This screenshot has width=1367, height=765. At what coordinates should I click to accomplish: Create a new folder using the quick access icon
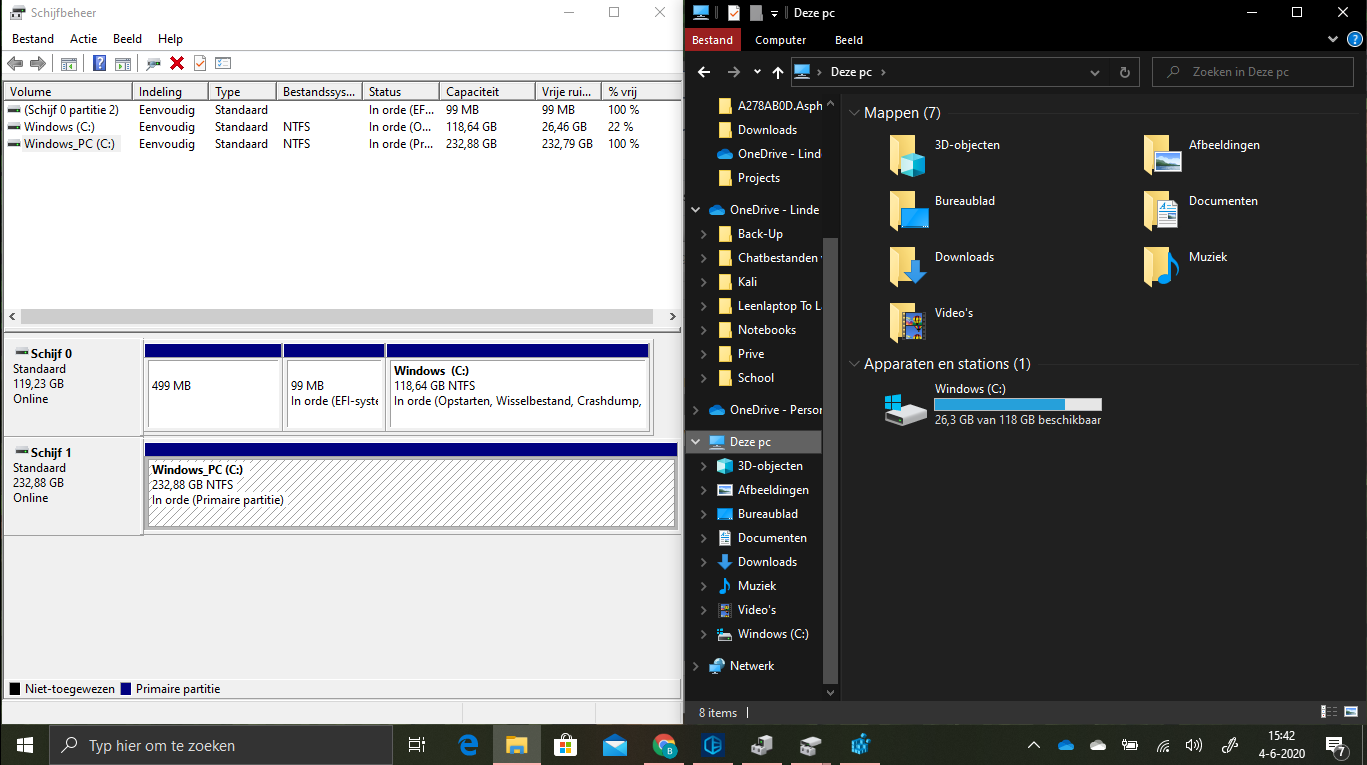[x=756, y=12]
